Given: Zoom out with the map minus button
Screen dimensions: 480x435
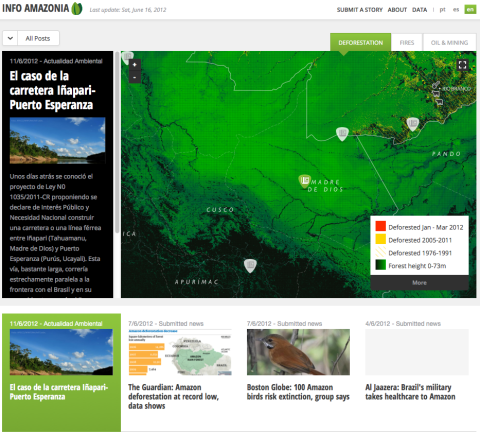Looking at the screenshot, I should click(x=135, y=77).
